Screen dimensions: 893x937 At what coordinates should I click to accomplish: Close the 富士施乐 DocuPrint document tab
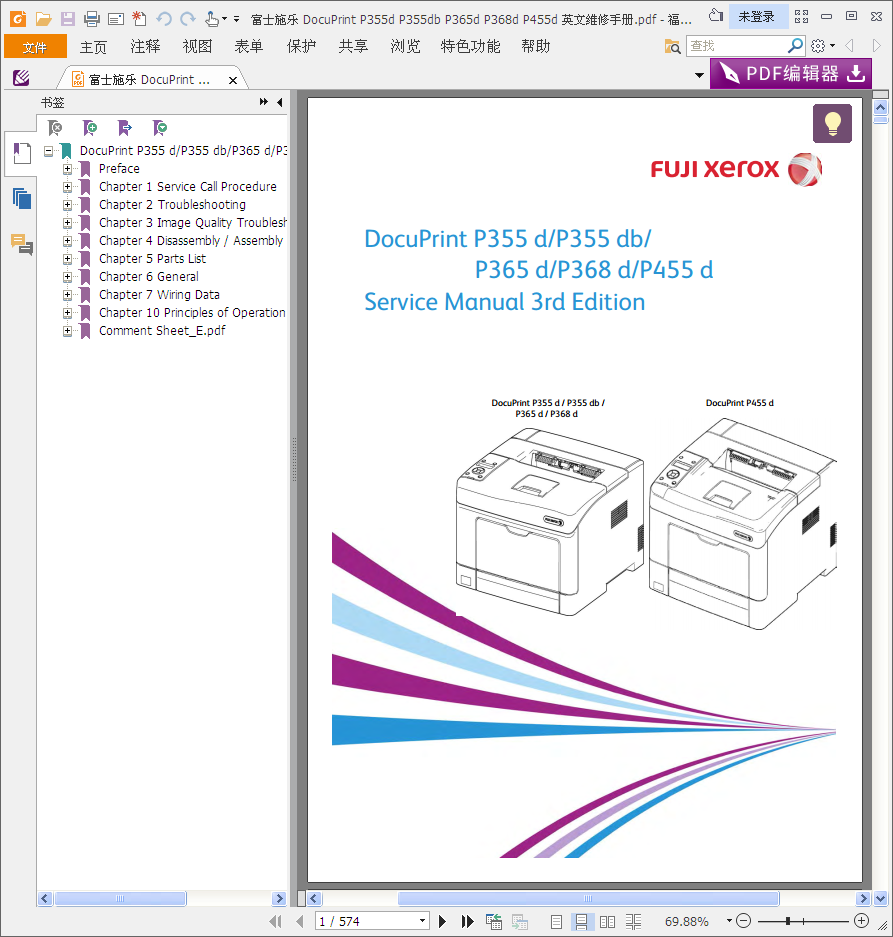click(233, 80)
